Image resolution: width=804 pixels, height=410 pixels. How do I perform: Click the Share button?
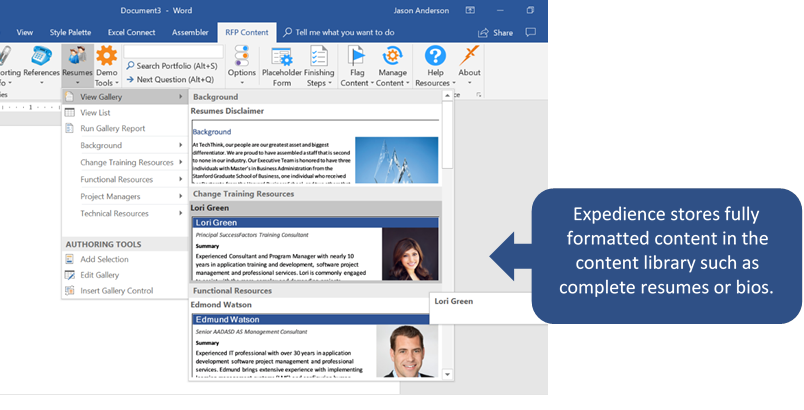(x=496, y=32)
